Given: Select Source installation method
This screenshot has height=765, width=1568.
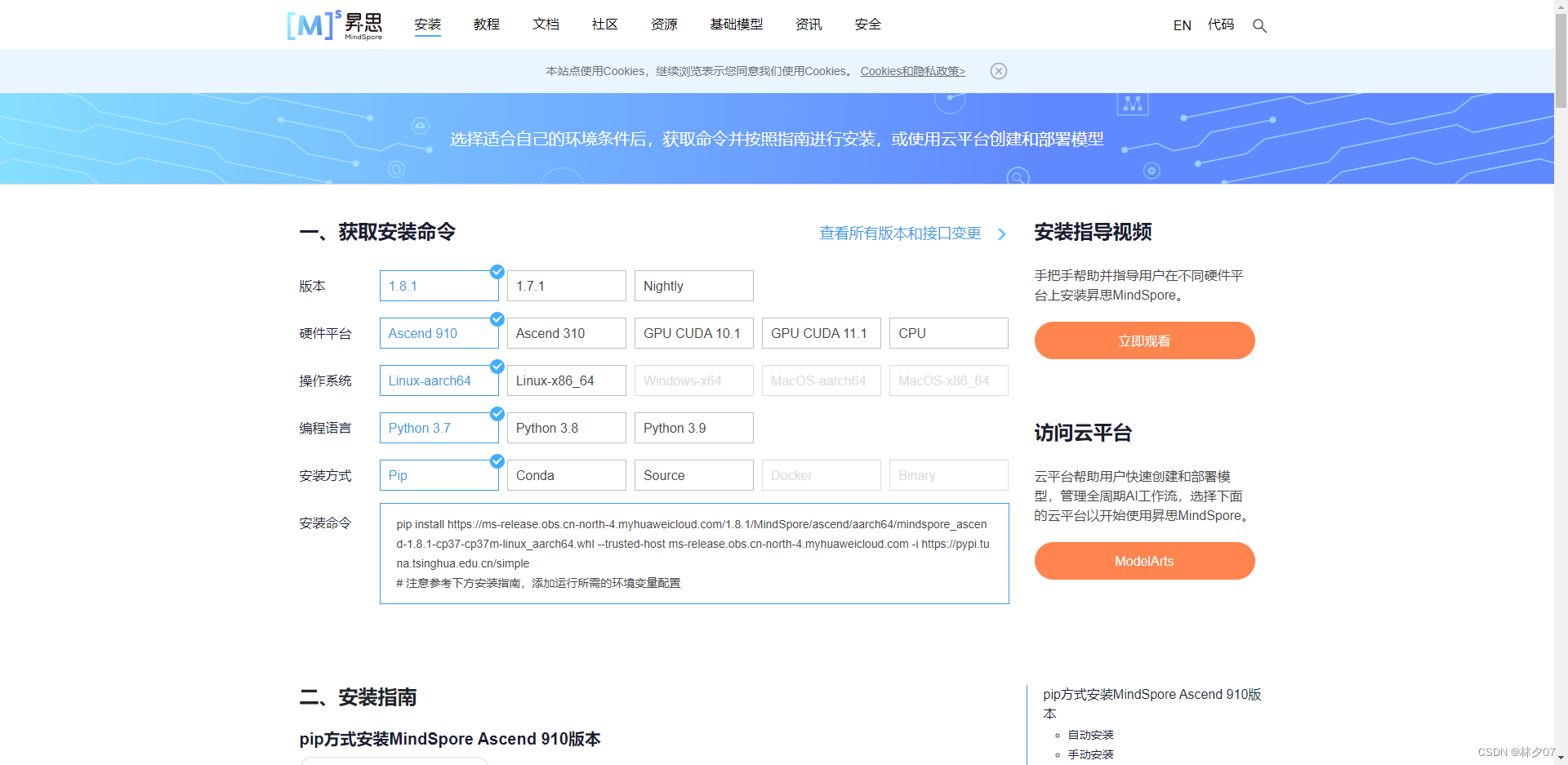Looking at the screenshot, I should [694, 475].
